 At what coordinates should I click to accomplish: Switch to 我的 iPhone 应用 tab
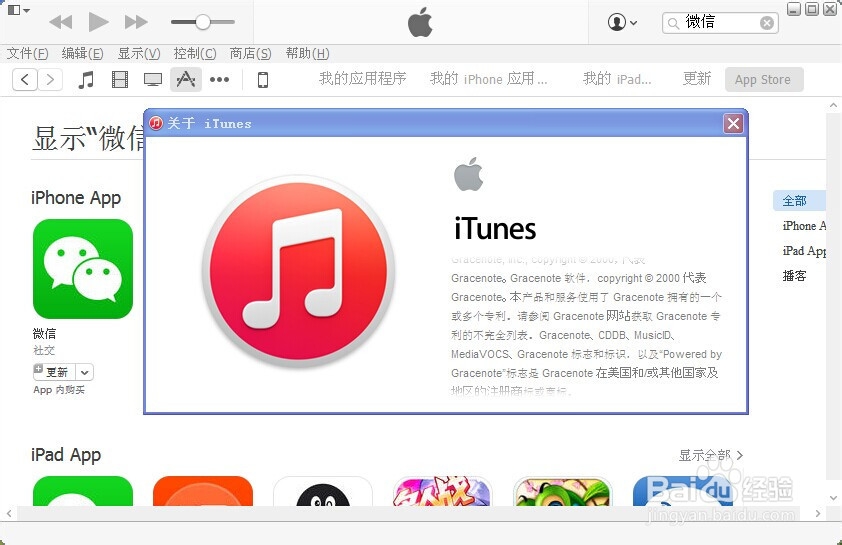pyautogui.click(x=489, y=79)
